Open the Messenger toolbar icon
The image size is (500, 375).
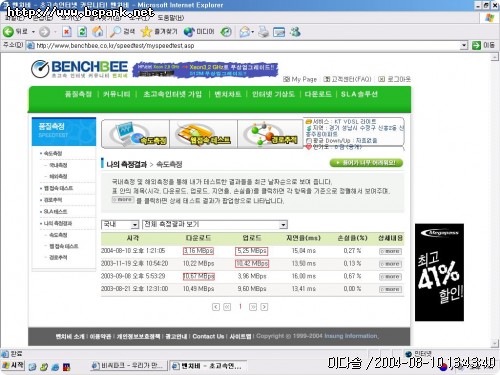point(295,32)
